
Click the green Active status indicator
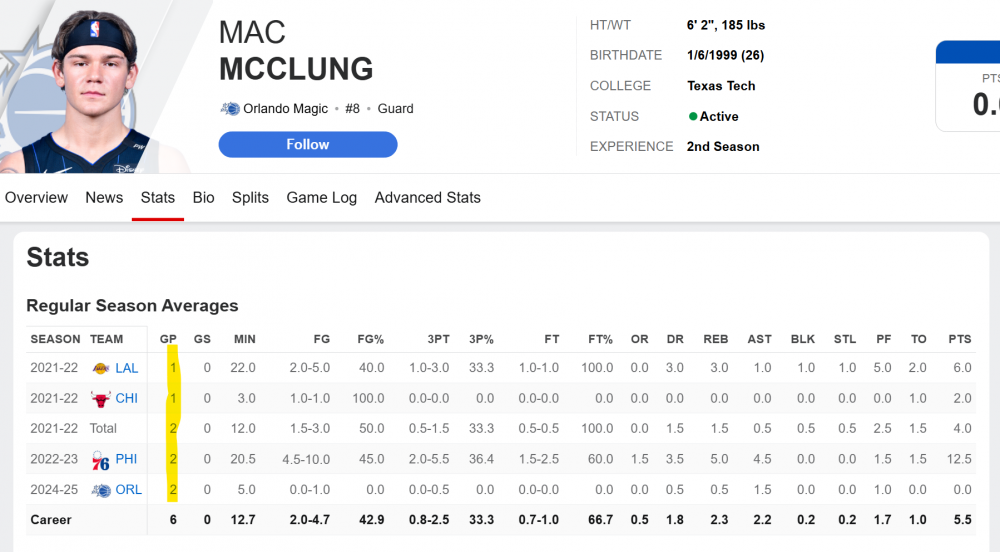click(x=693, y=117)
